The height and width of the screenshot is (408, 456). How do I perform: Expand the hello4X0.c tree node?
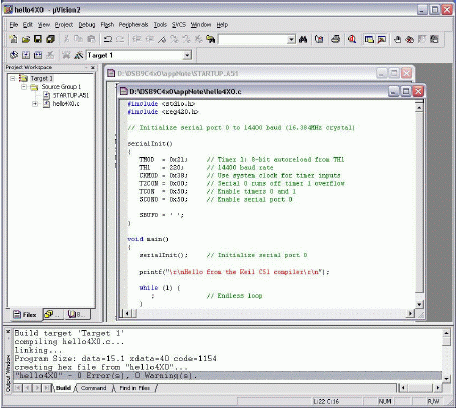pos(35,104)
